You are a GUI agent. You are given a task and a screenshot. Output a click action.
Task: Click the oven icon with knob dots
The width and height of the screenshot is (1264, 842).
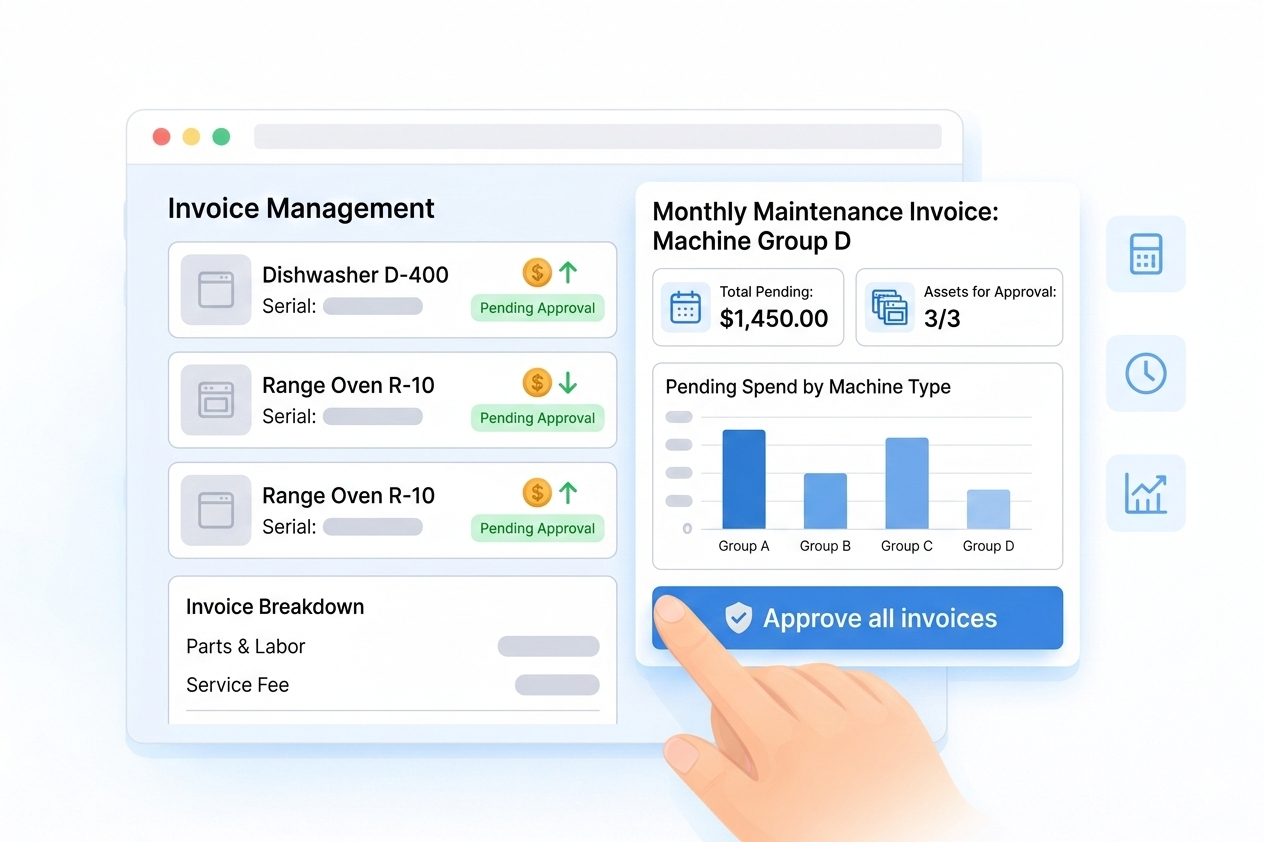point(216,400)
